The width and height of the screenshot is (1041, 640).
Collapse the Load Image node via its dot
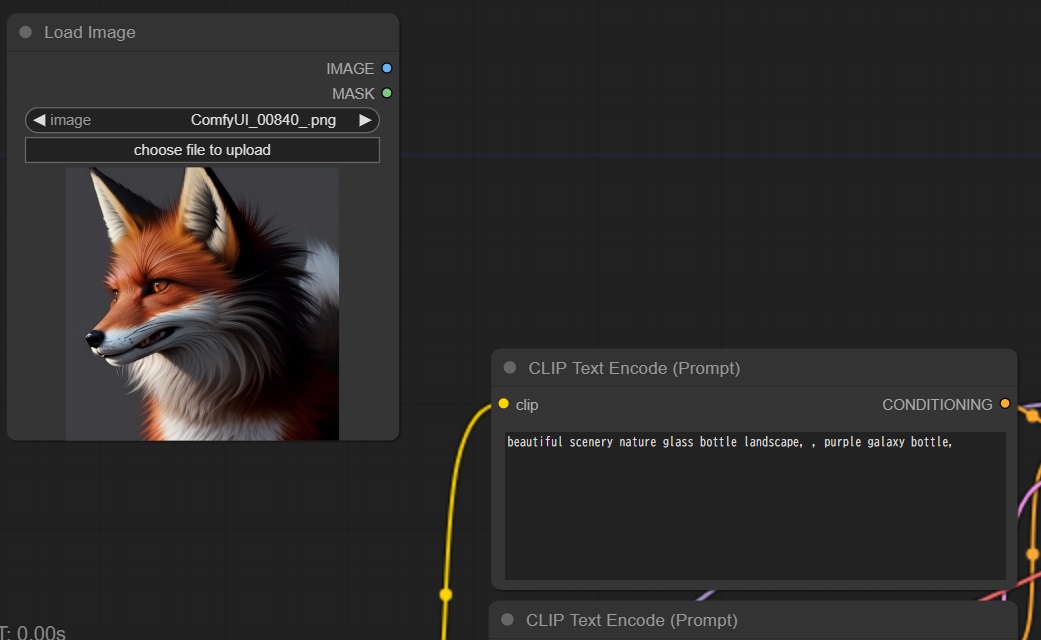26,32
